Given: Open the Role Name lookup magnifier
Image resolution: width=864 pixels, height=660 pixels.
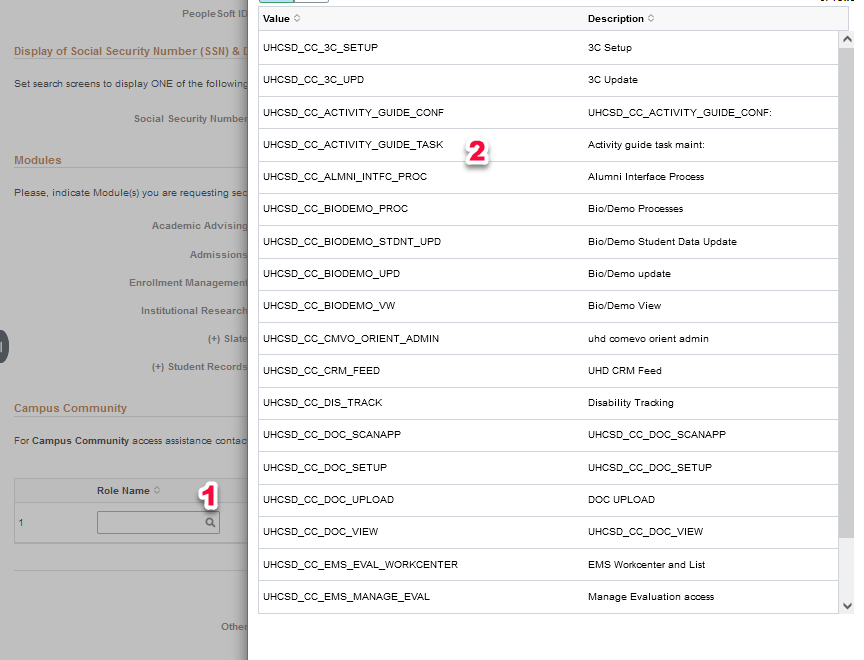Looking at the screenshot, I should tap(210, 522).
